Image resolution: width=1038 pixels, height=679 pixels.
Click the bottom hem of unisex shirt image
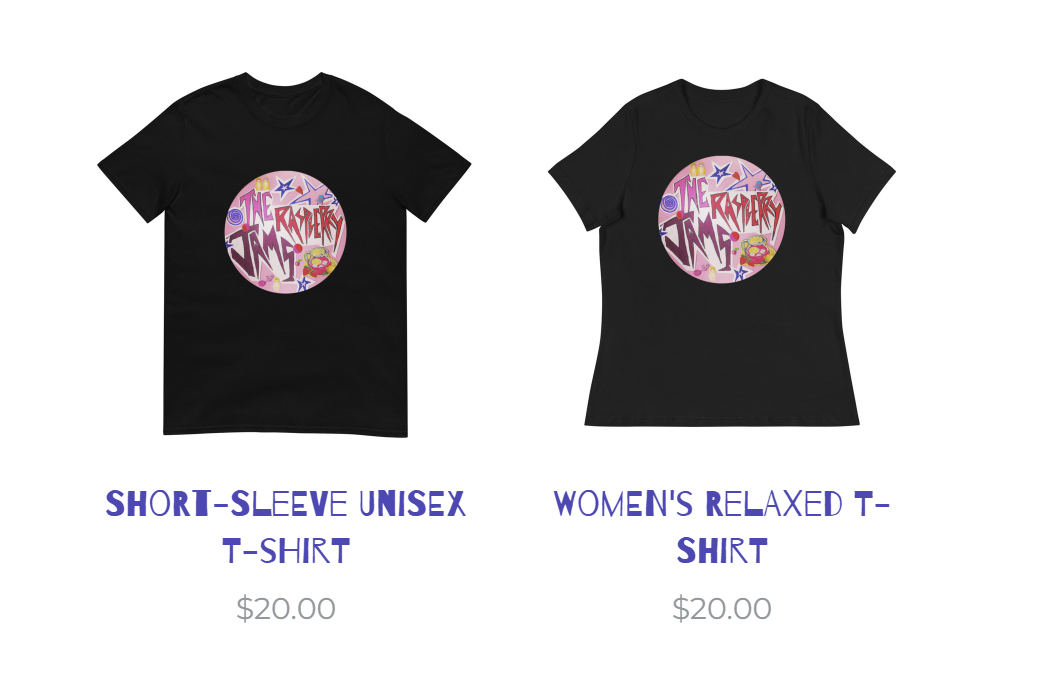pyautogui.click(x=285, y=433)
